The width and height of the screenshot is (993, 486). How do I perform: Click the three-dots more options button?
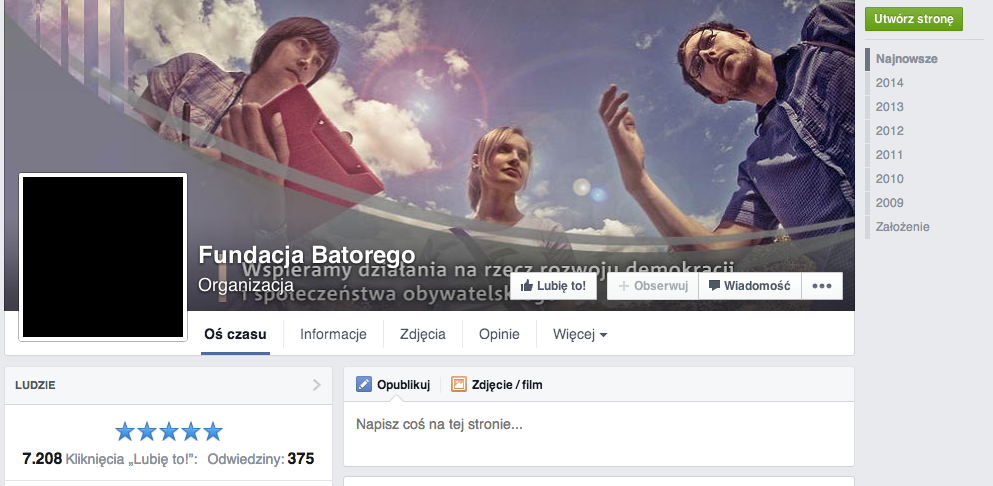[x=822, y=286]
